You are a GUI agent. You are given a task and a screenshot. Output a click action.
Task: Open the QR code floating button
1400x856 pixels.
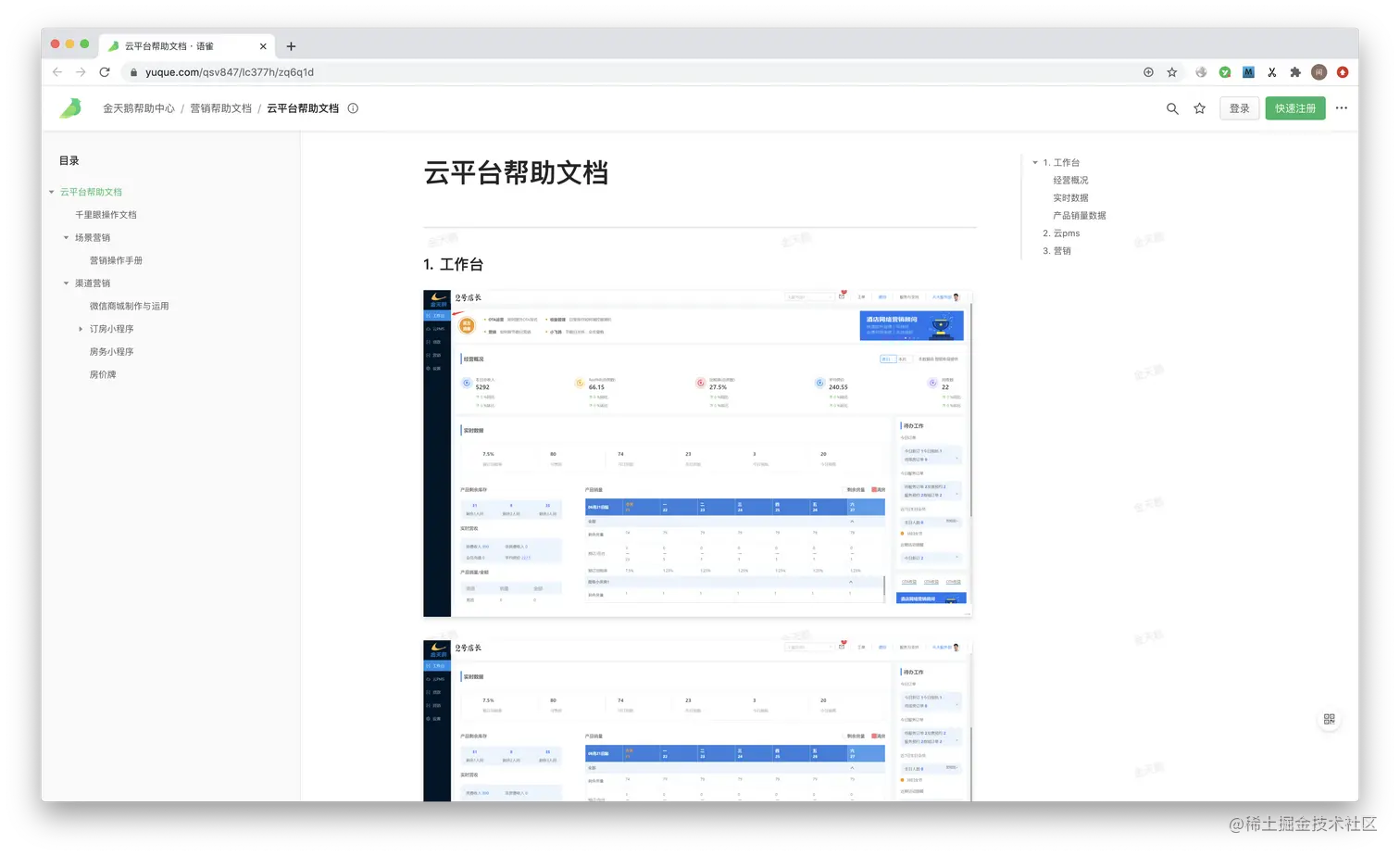point(1330,720)
